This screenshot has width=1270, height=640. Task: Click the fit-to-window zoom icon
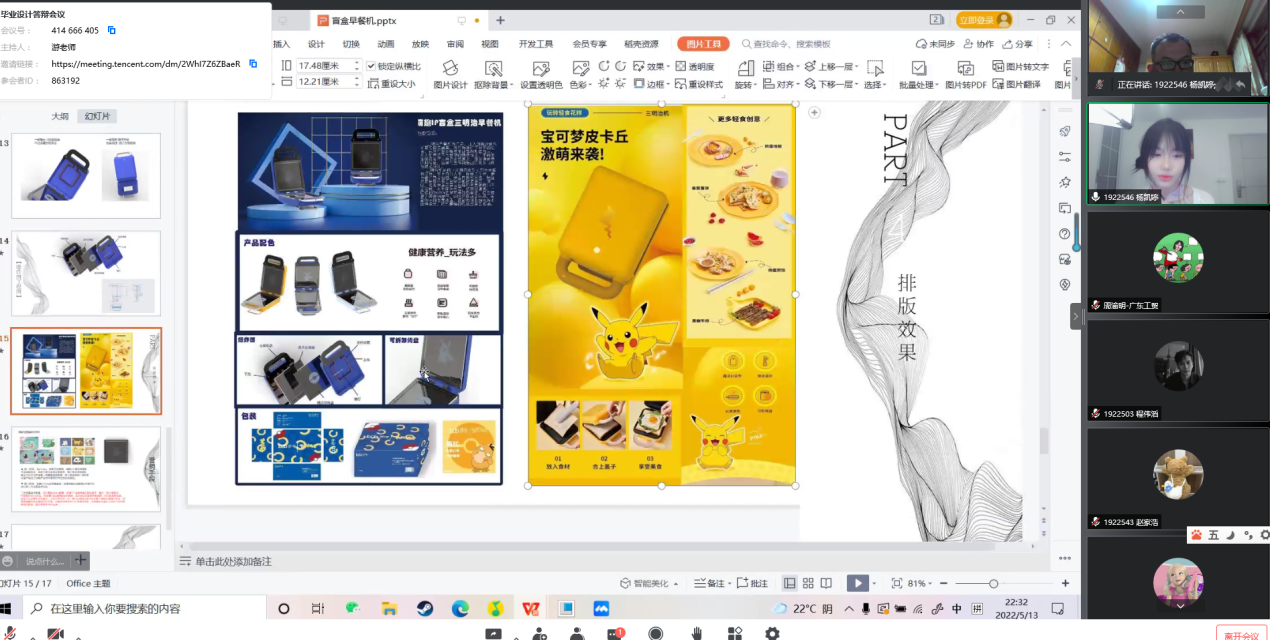pyautogui.click(x=896, y=583)
